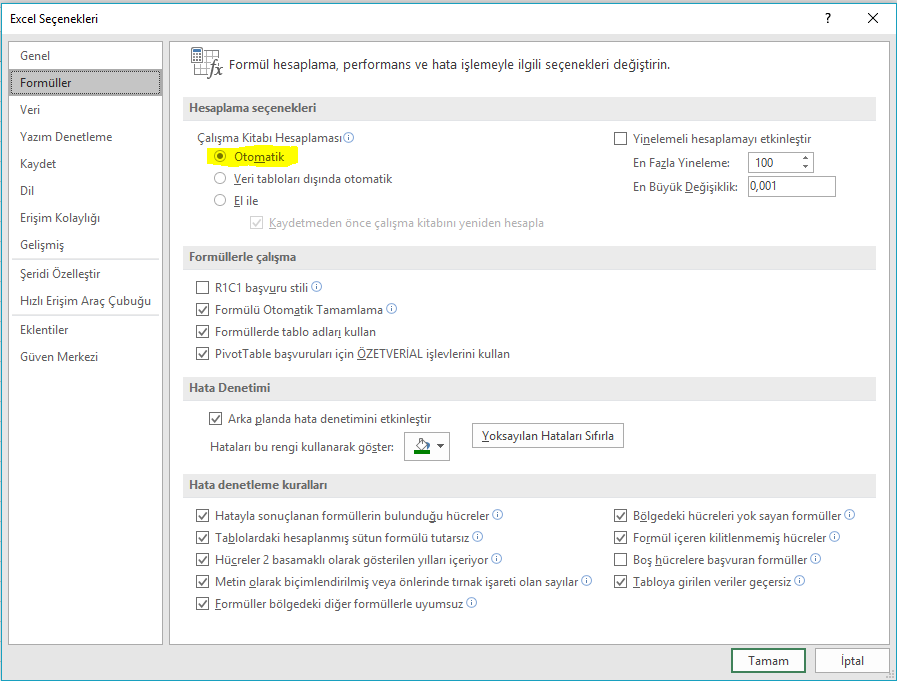Enable Boş hücrelere başvuran formüller checkbox
Screen dimensions: 897x681
620,559
